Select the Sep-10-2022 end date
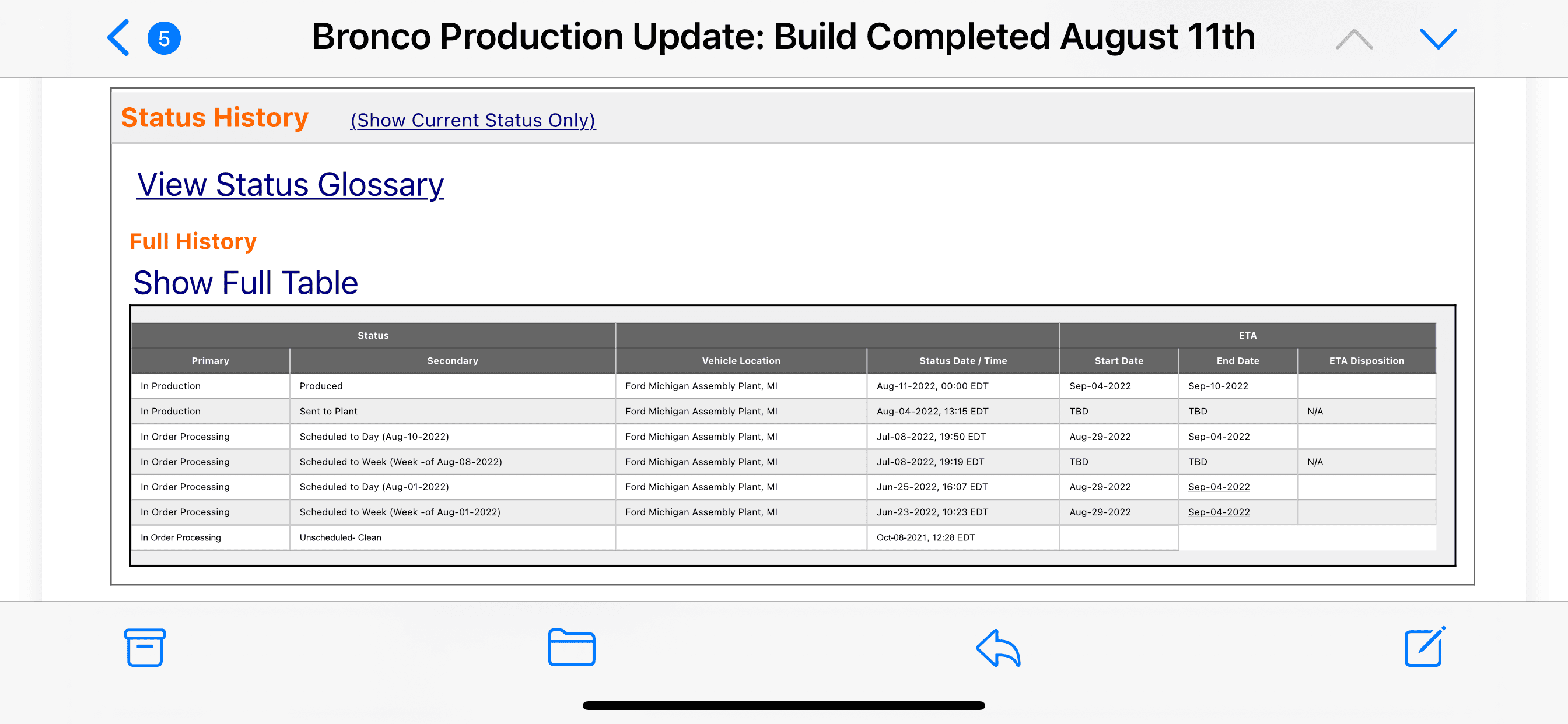1568x724 pixels. point(1218,386)
